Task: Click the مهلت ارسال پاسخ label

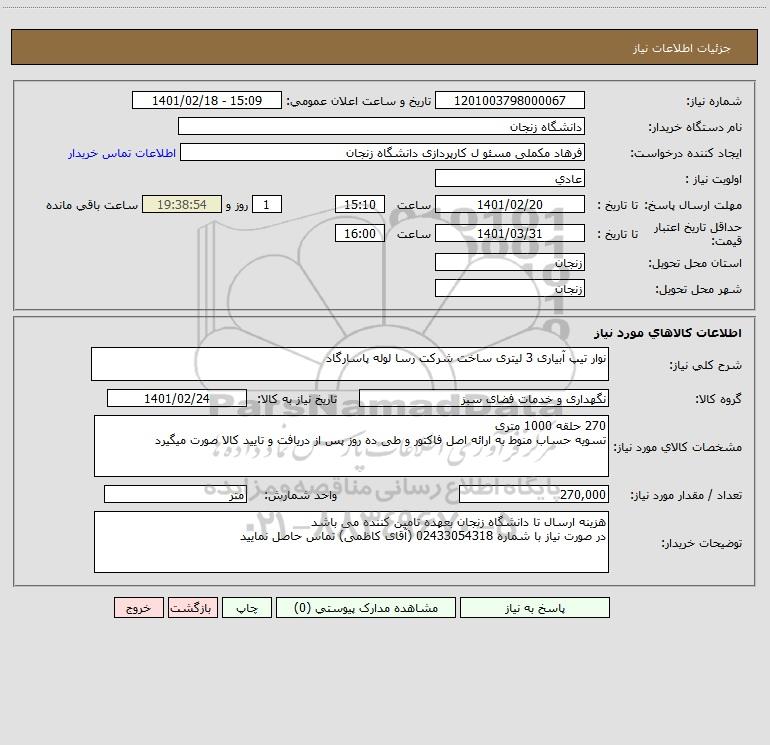Action: coord(693,205)
